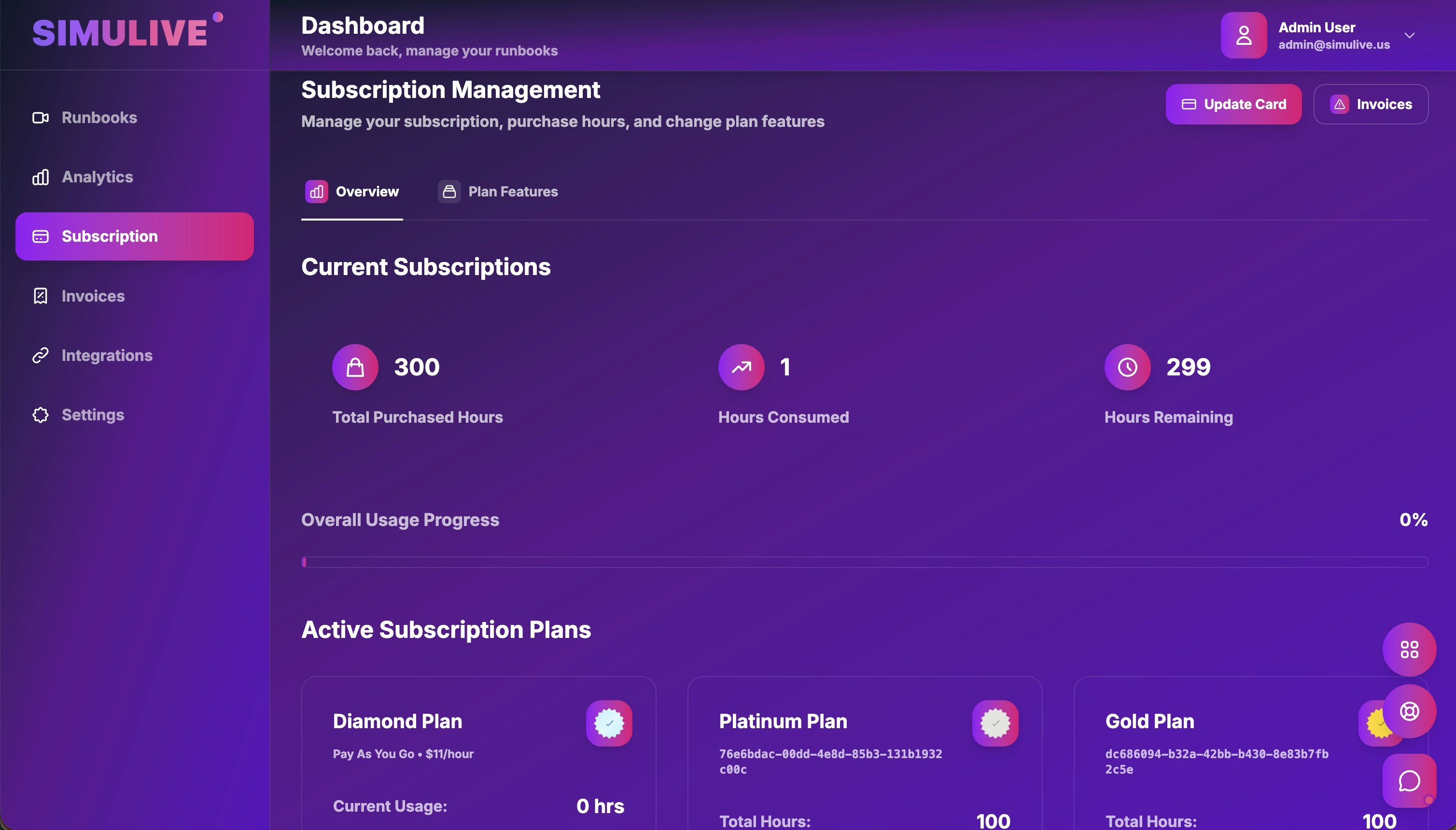Click the Update Card button
The height and width of the screenshot is (830, 1456).
1233,104
